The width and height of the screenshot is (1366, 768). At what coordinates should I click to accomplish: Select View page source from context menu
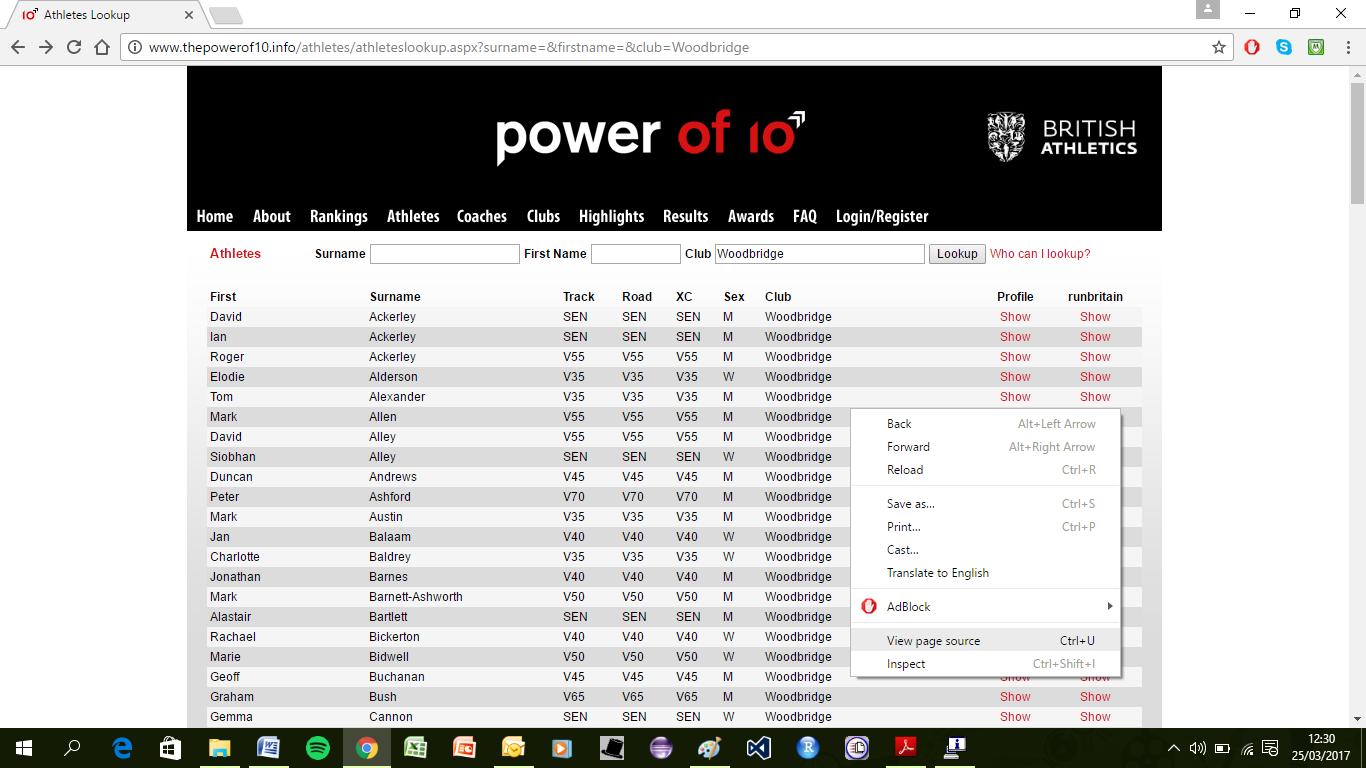(x=933, y=641)
